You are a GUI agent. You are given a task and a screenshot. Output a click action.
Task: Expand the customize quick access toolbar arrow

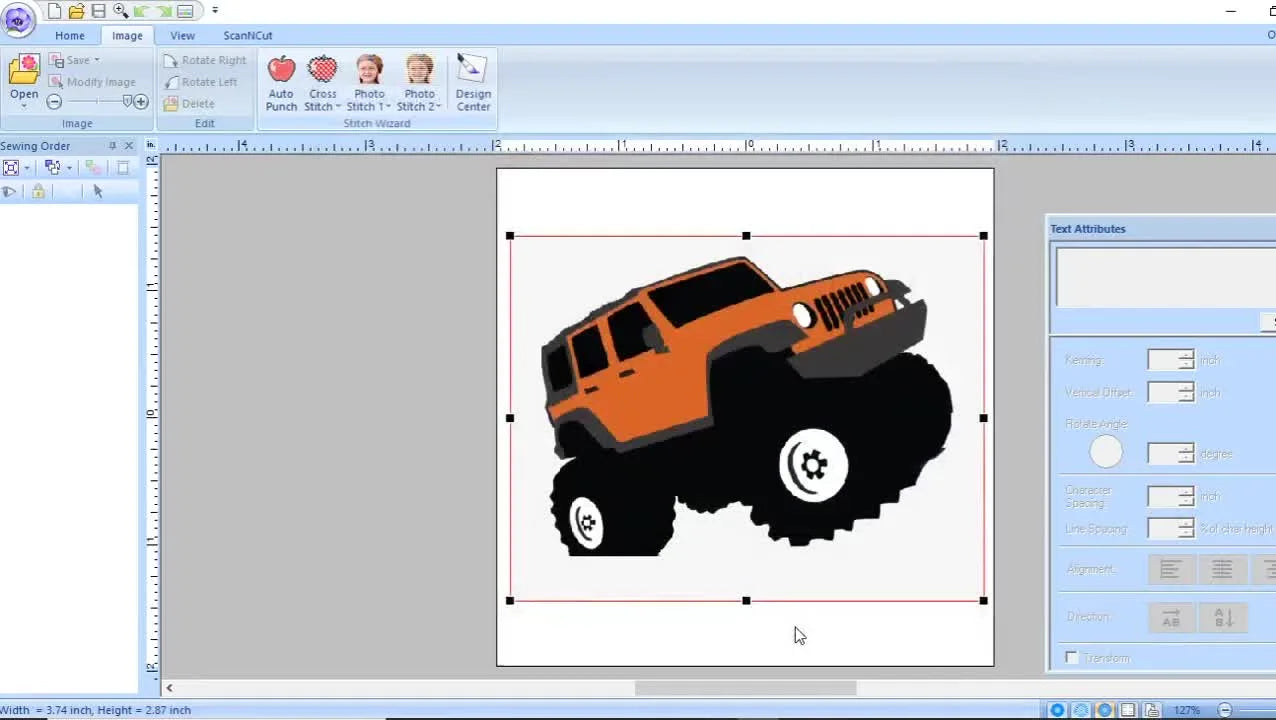(214, 11)
